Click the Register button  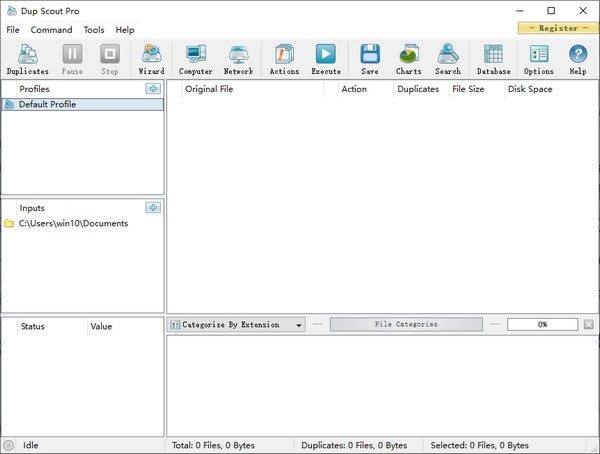[x=558, y=28]
